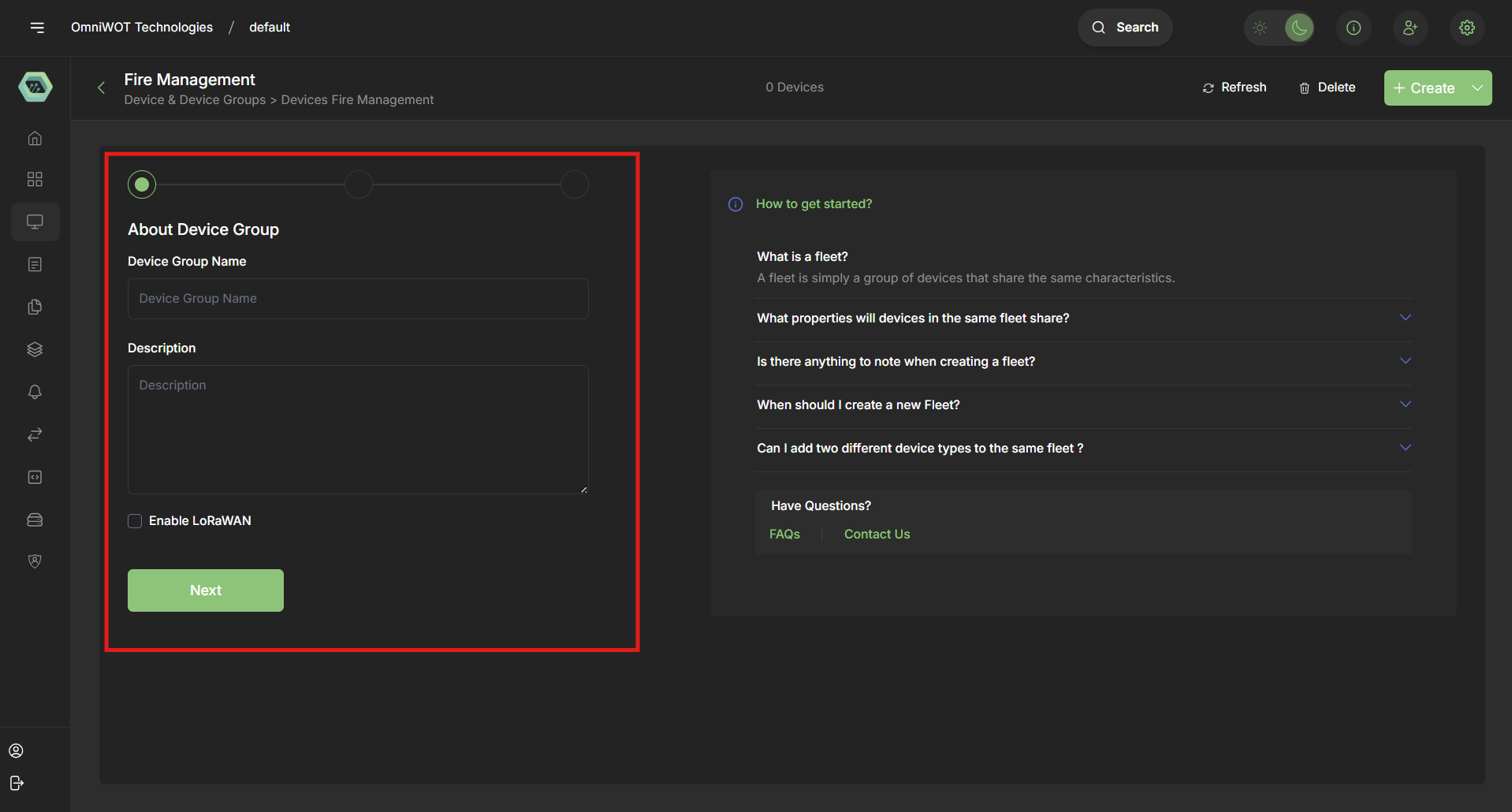
Task: Click inside the Device Group Name field
Action: [357, 299]
